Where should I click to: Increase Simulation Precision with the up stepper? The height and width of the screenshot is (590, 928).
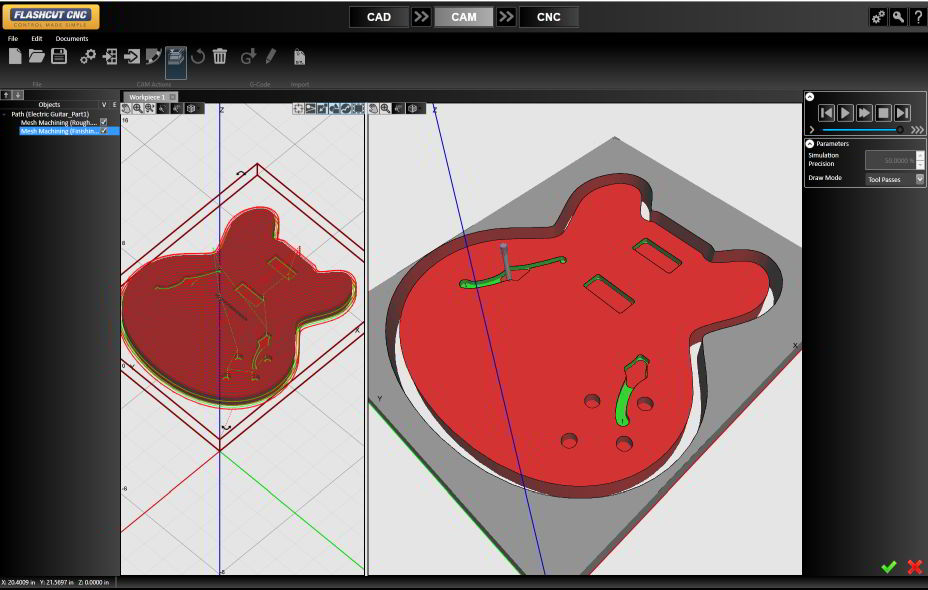click(x=920, y=155)
